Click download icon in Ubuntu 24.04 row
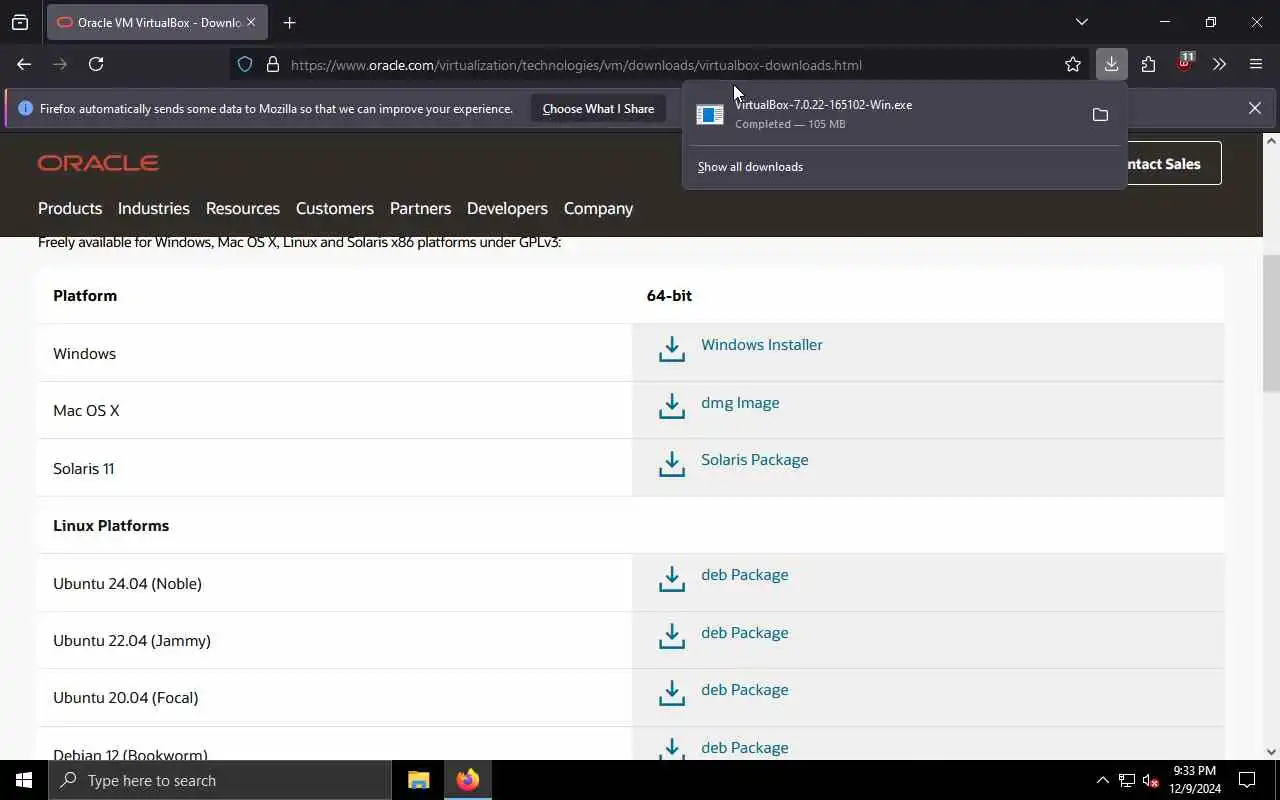 [672, 579]
